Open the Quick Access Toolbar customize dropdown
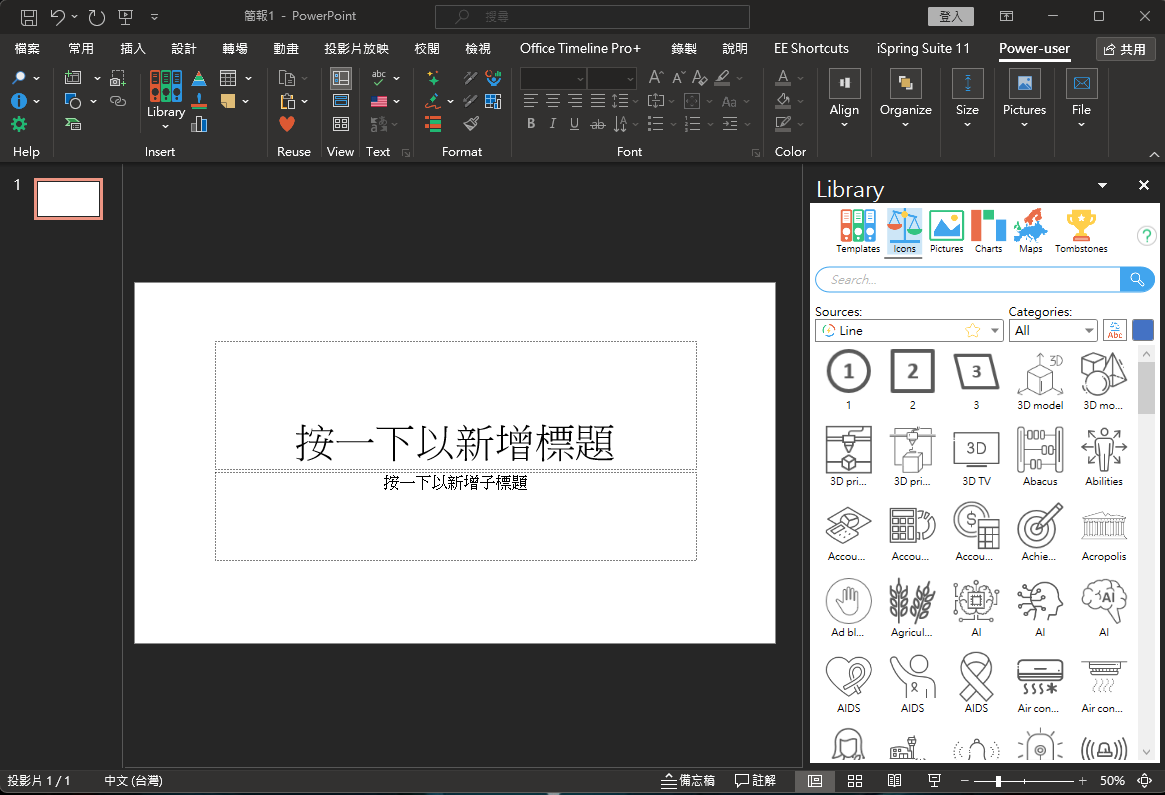This screenshot has width=1165, height=795. point(155,16)
